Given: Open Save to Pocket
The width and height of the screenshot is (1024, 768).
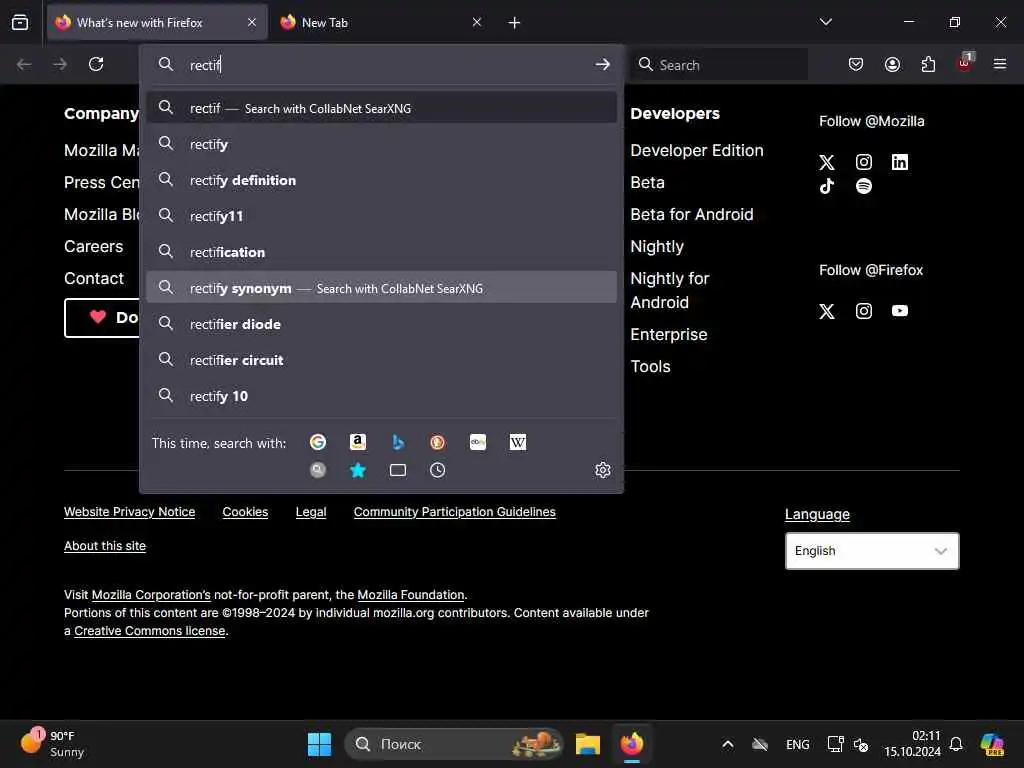Looking at the screenshot, I should click(x=856, y=64).
